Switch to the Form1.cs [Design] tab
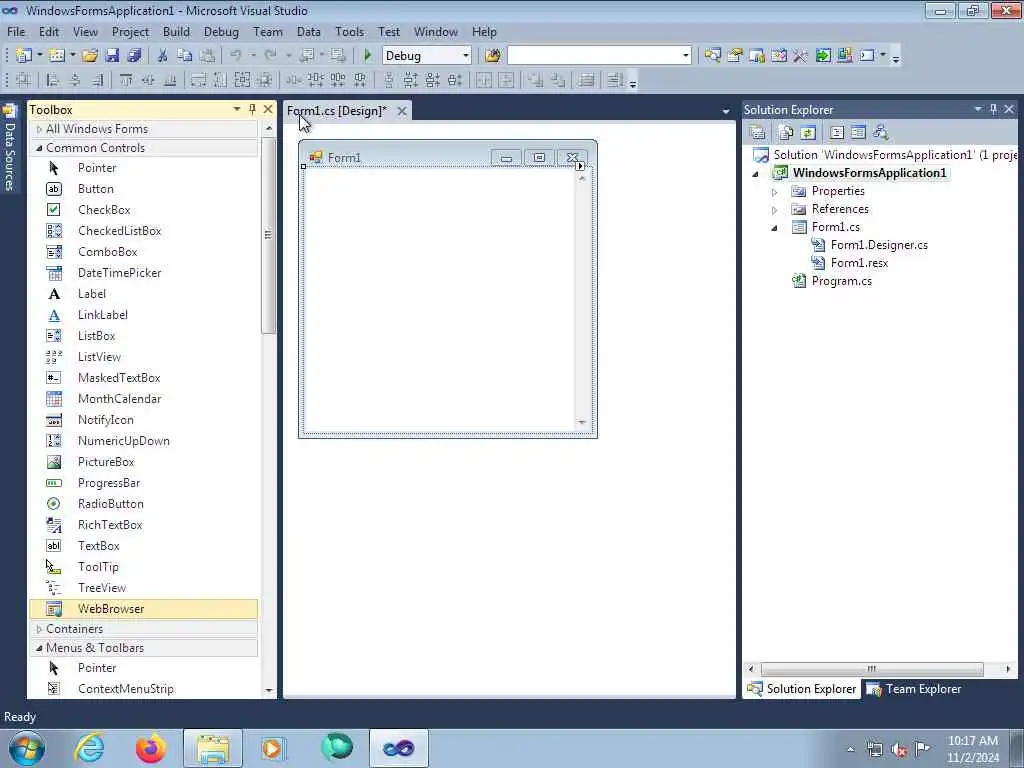Image resolution: width=1024 pixels, height=768 pixels. (337, 111)
